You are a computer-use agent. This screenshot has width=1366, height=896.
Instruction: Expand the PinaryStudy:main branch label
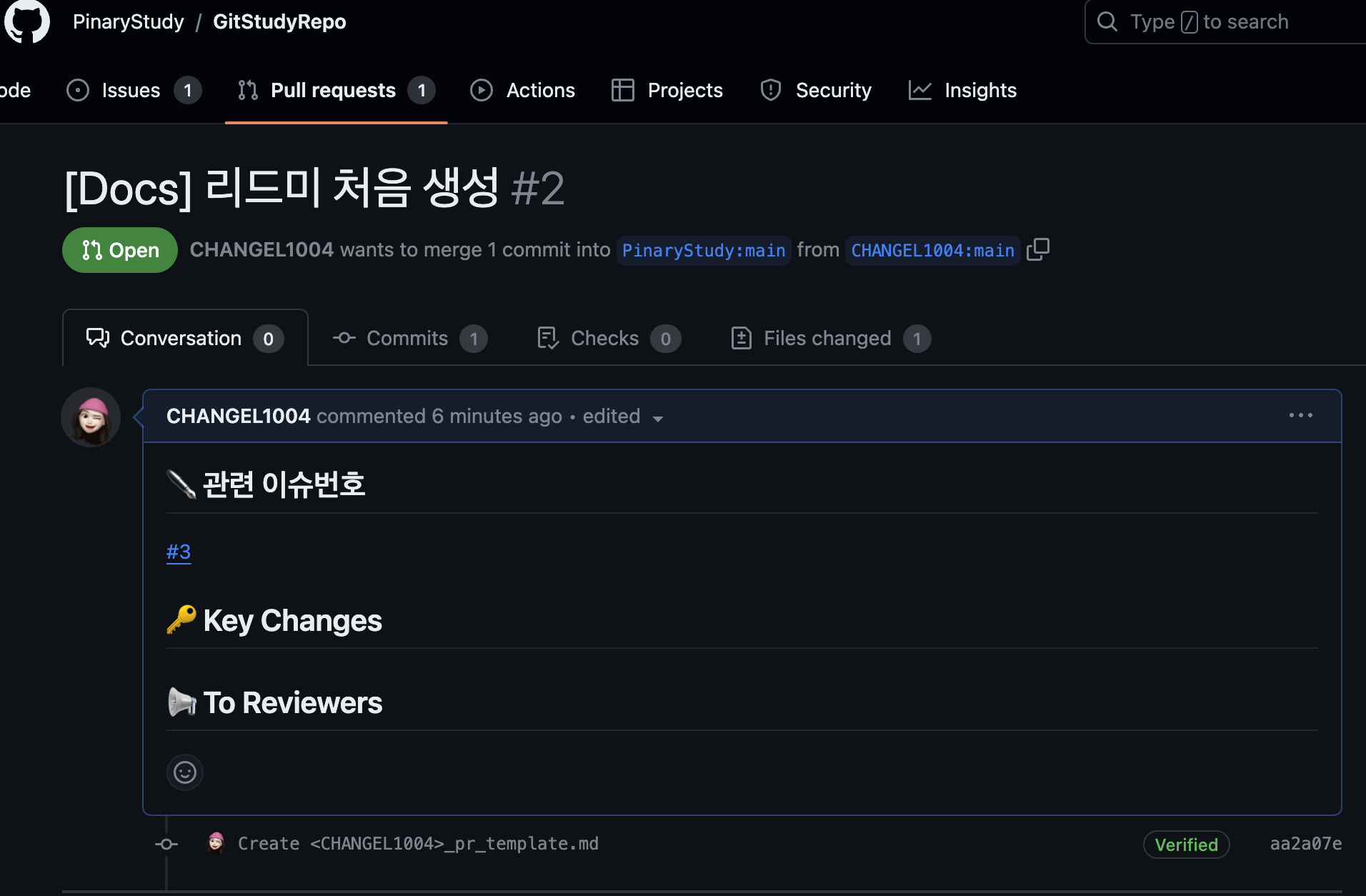point(703,250)
